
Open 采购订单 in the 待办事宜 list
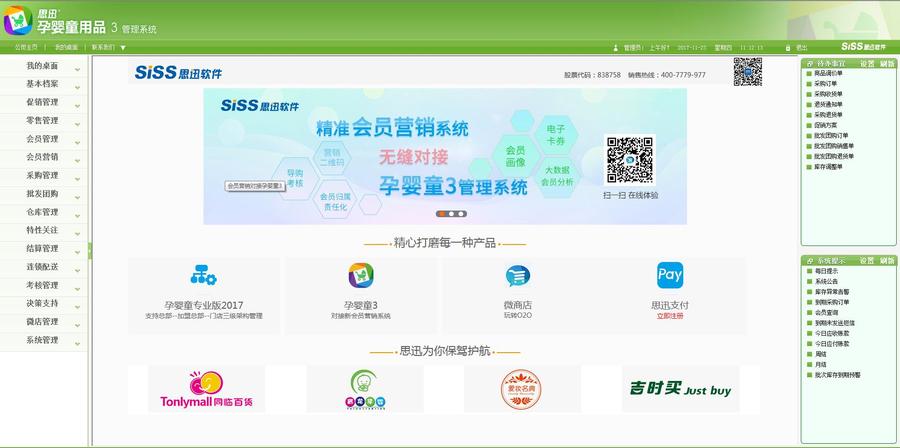pyautogui.click(x=828, y=83)
